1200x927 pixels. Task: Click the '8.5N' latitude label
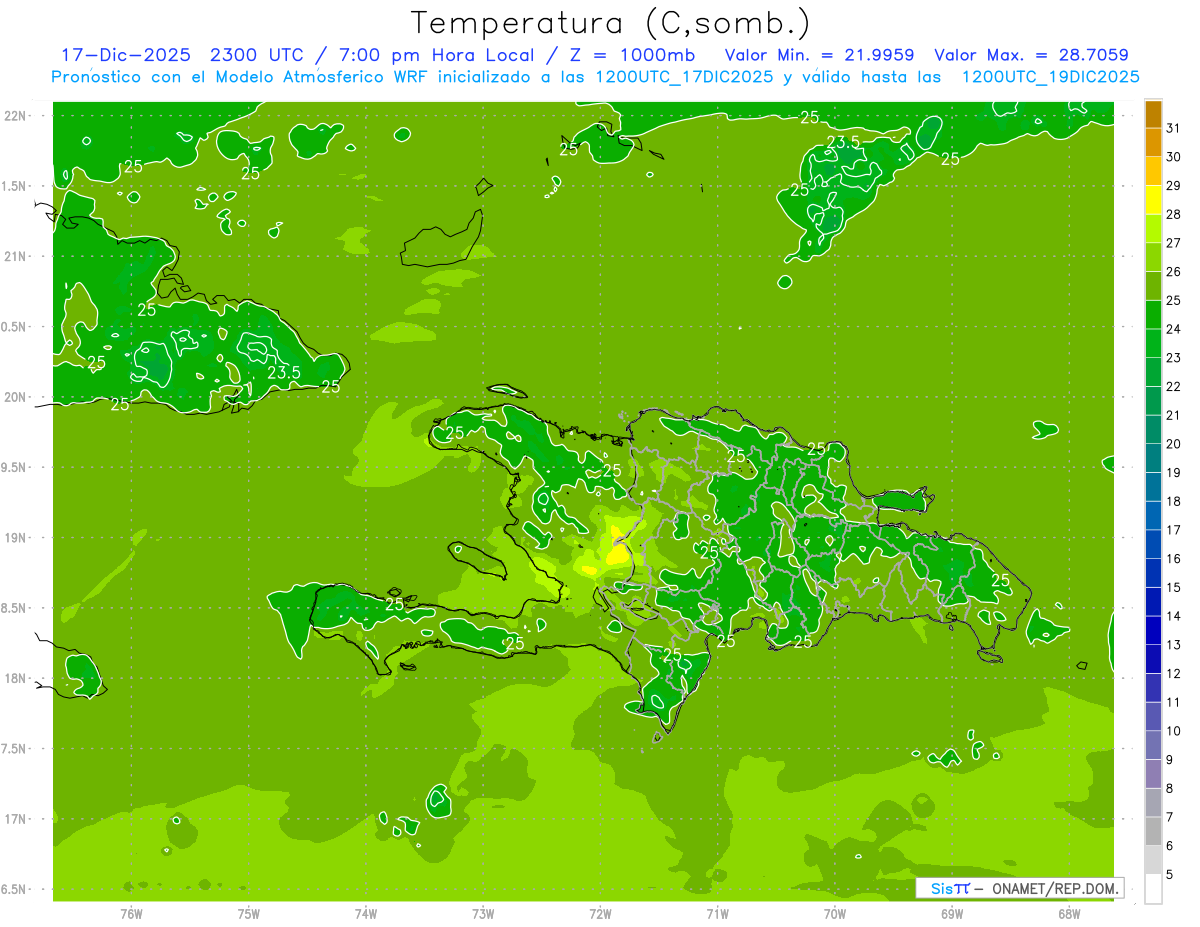[15, 608]
